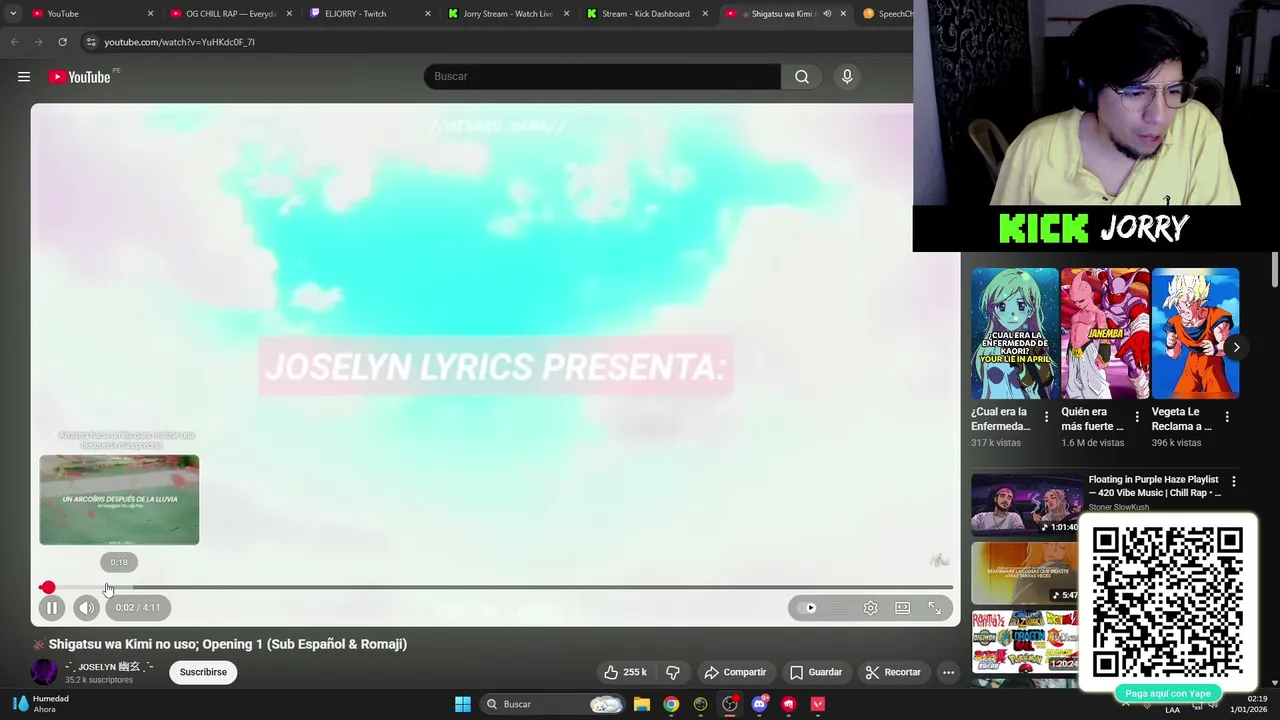Viewport: 1280px width, 720px height.
Task: Open the YouTube guide hamburger menu
Action: point(24,77)
